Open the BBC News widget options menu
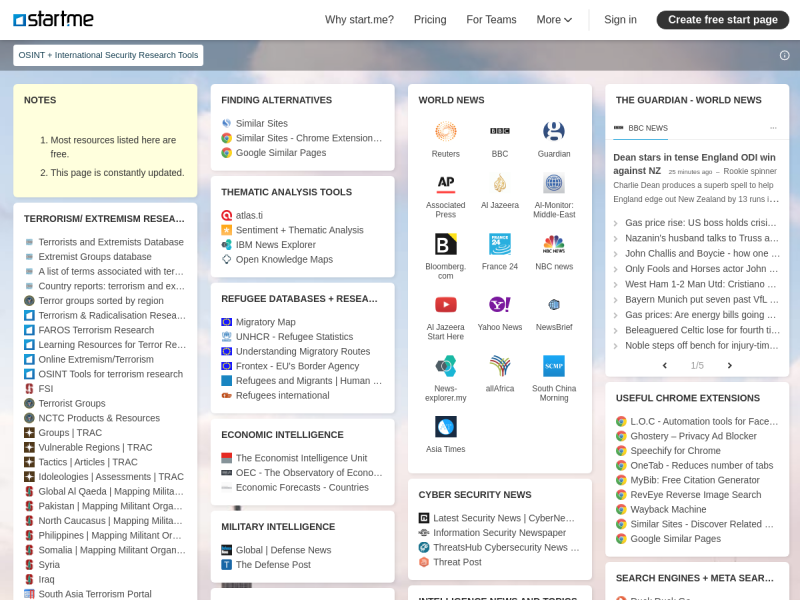Image resolution: width=800 pixels, height=600 pixels. [773, 128]
